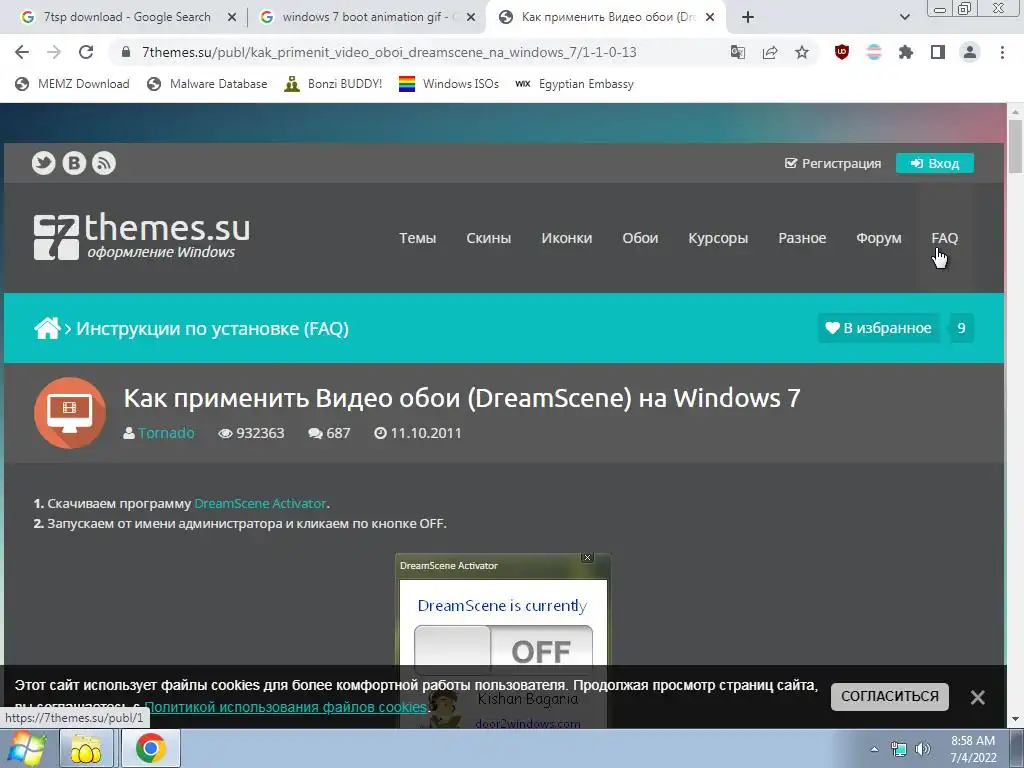
Task: Click the address bar URL
Action: 389,52
